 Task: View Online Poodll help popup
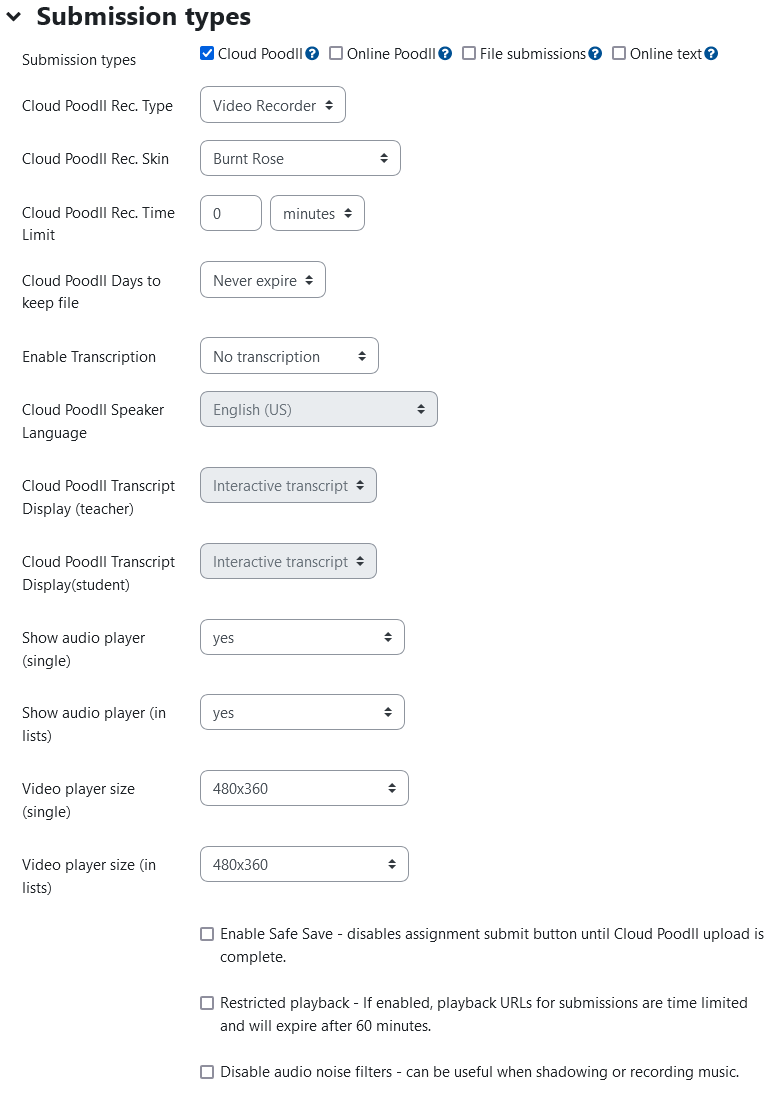coord(445,53)
